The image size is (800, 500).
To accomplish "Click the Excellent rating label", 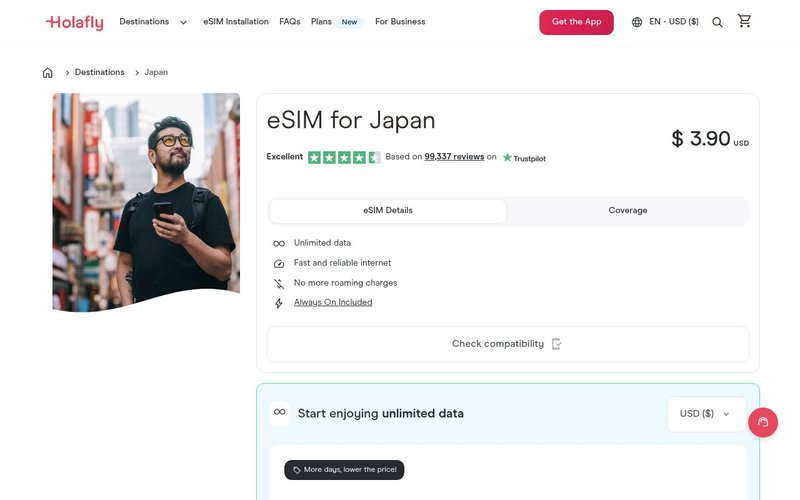I will pyautogui.click(x=285, y=157).
